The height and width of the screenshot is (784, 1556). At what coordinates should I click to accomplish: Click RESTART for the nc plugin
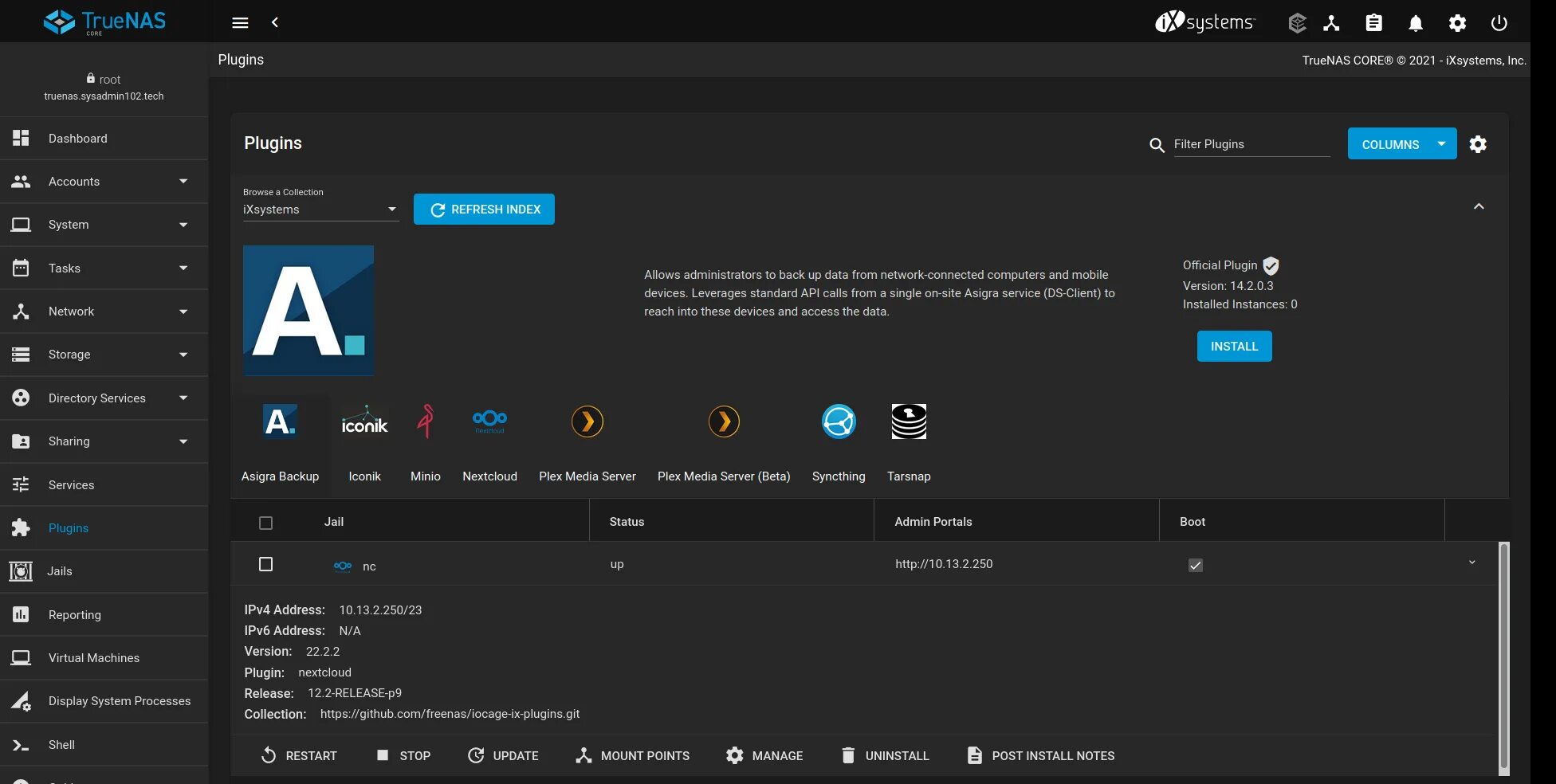coord(299,755)
